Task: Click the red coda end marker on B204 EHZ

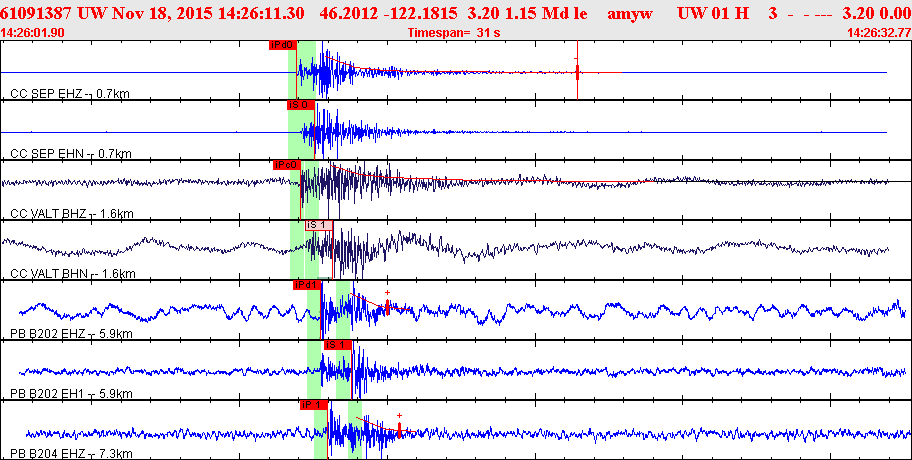Action: coord(400,430)
